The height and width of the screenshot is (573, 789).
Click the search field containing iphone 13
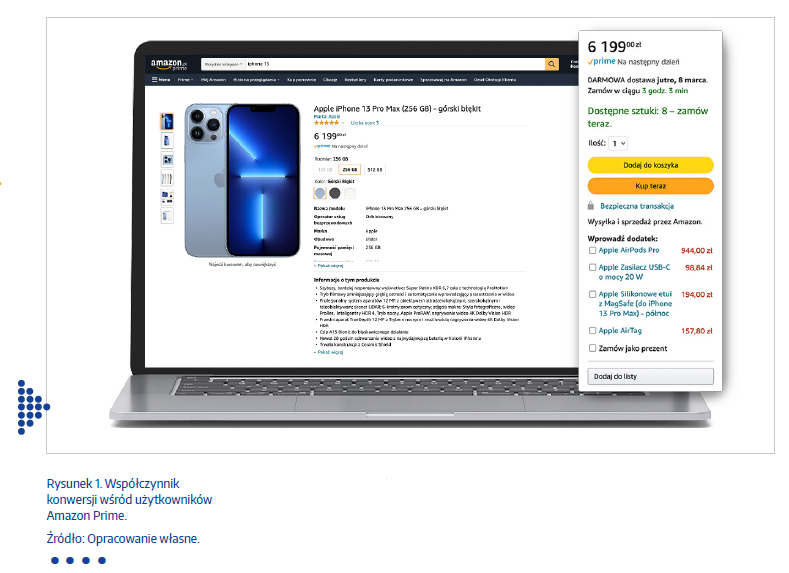394,64
